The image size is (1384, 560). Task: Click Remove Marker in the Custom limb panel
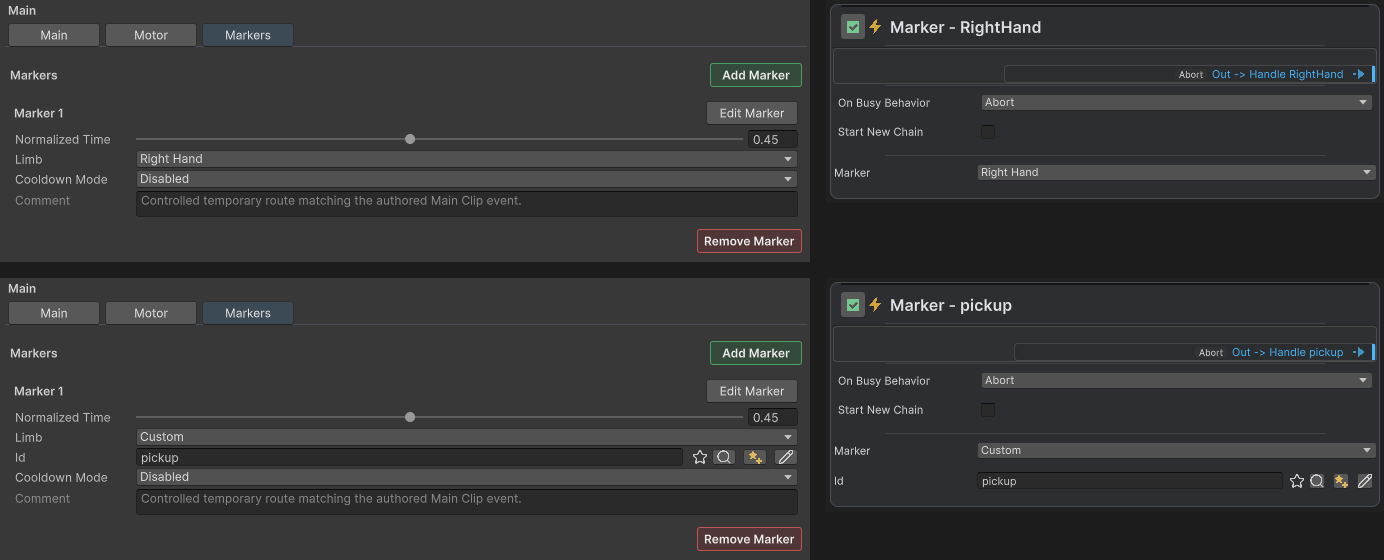pos(749,539)
